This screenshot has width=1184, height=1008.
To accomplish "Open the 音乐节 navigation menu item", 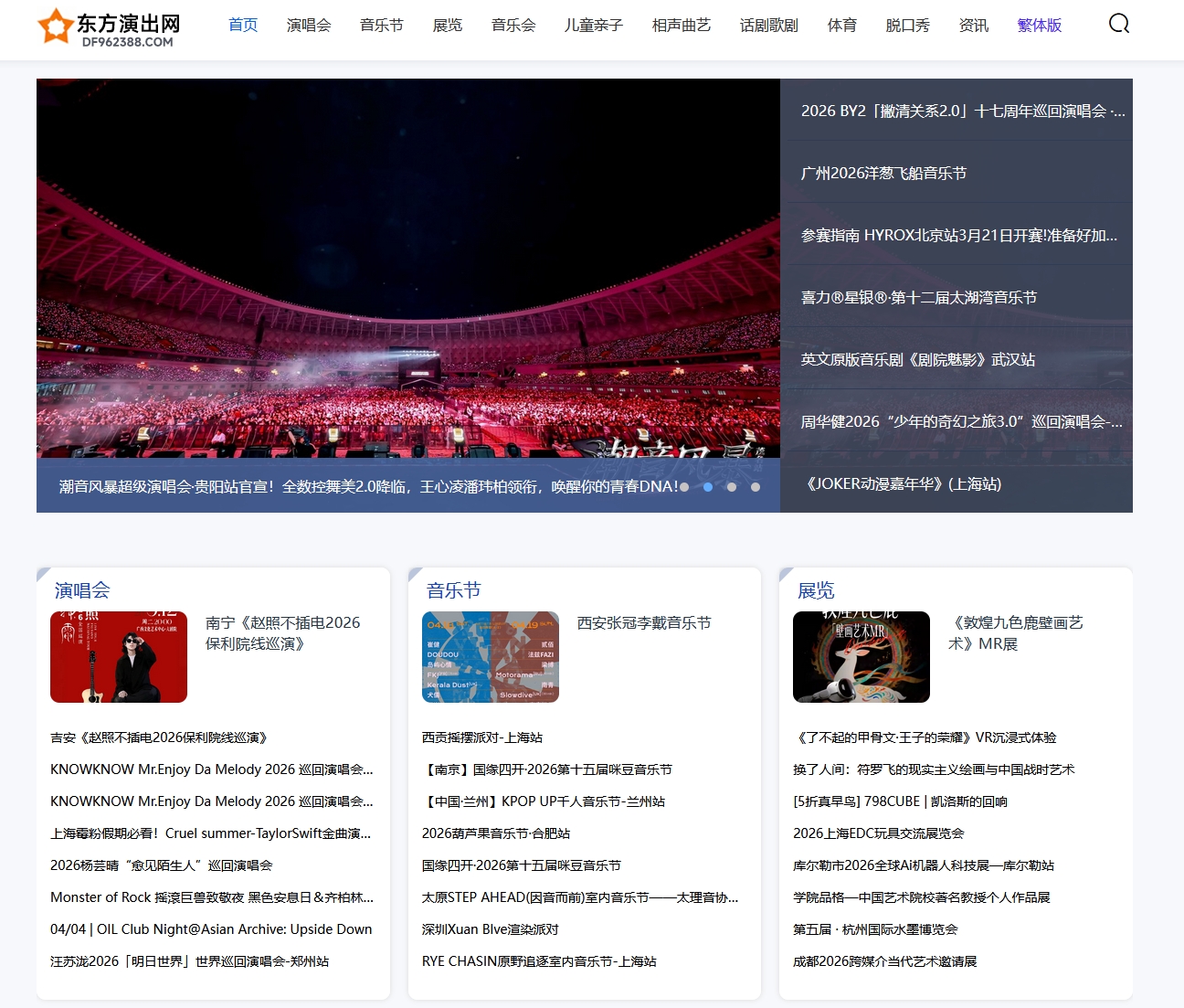I will click(382, 26).
